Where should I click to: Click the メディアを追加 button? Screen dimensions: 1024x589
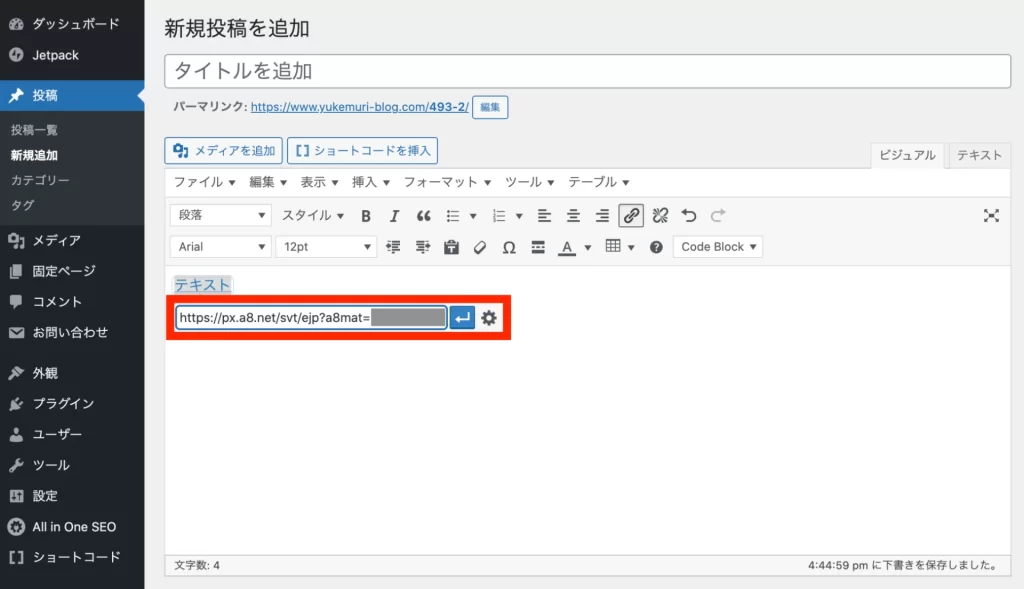(224, 151)
